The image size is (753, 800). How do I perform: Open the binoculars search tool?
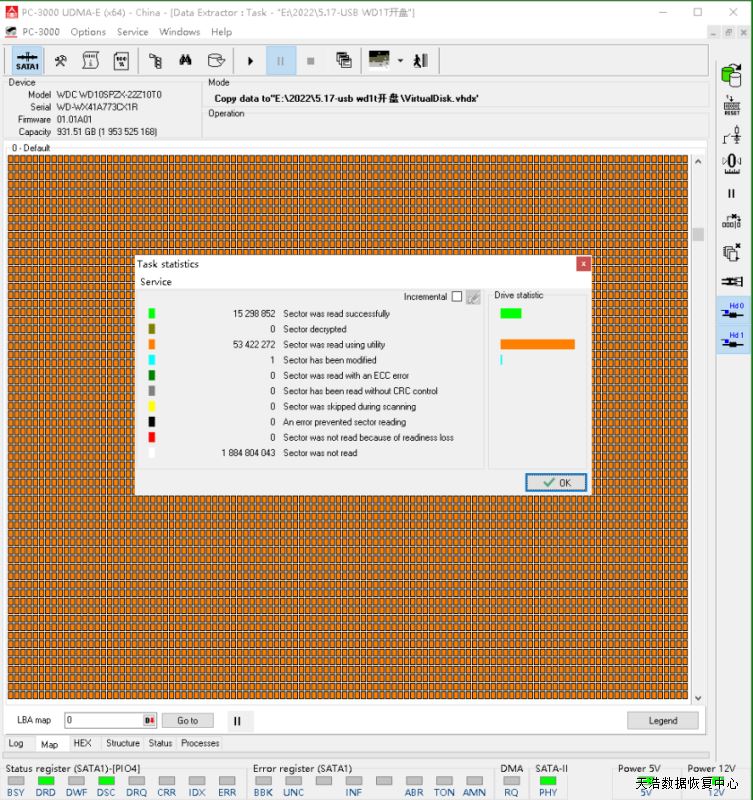(x=185, y=60)
